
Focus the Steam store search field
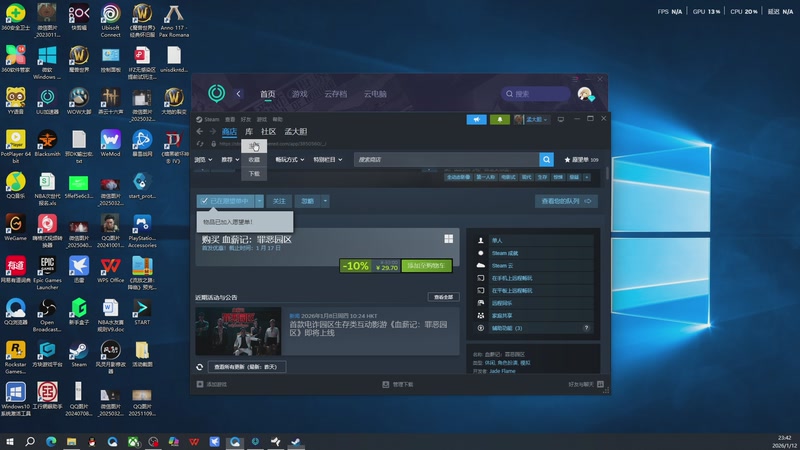[446, 160]
